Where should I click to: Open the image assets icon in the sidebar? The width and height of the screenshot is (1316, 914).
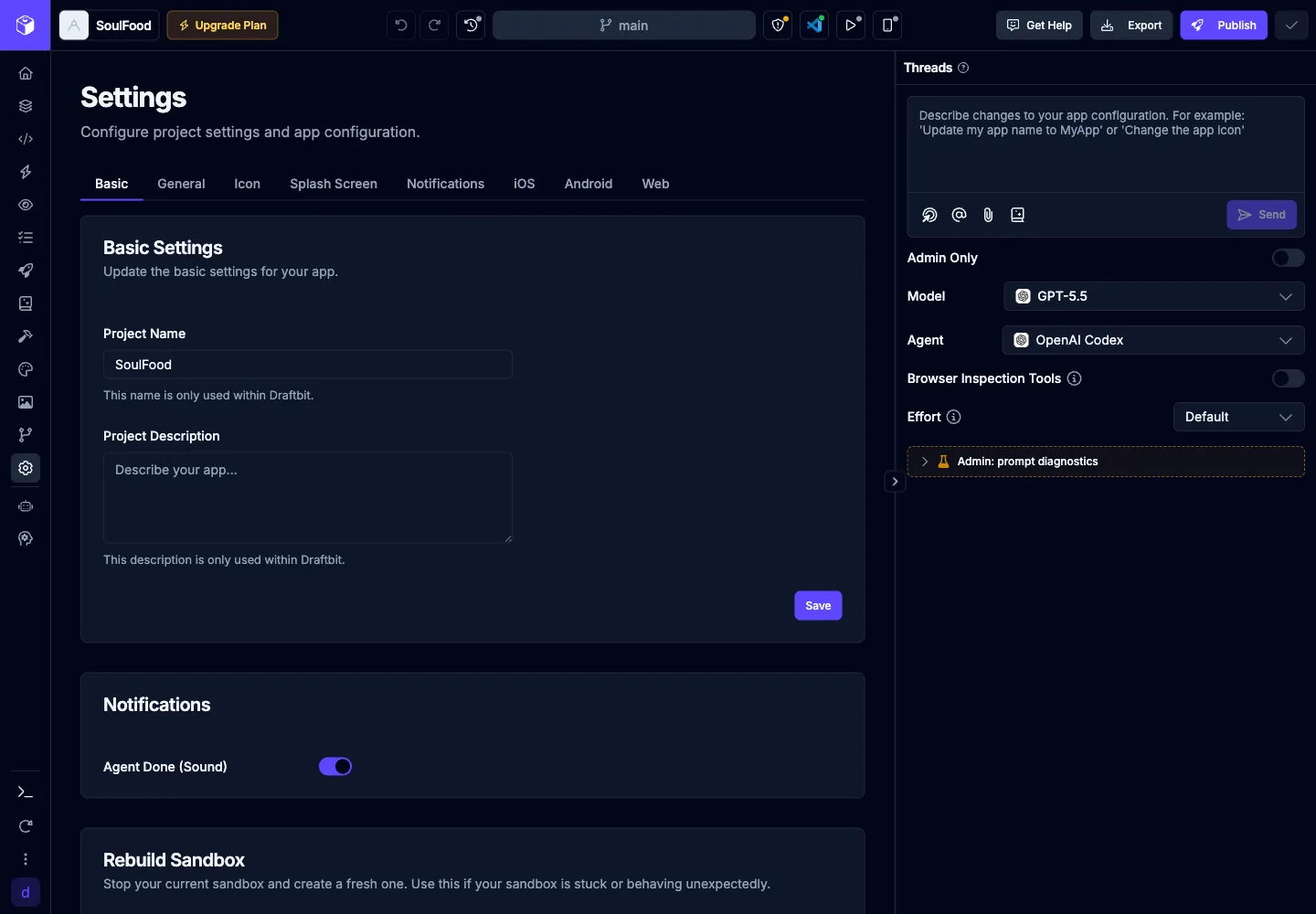(26, 402)
